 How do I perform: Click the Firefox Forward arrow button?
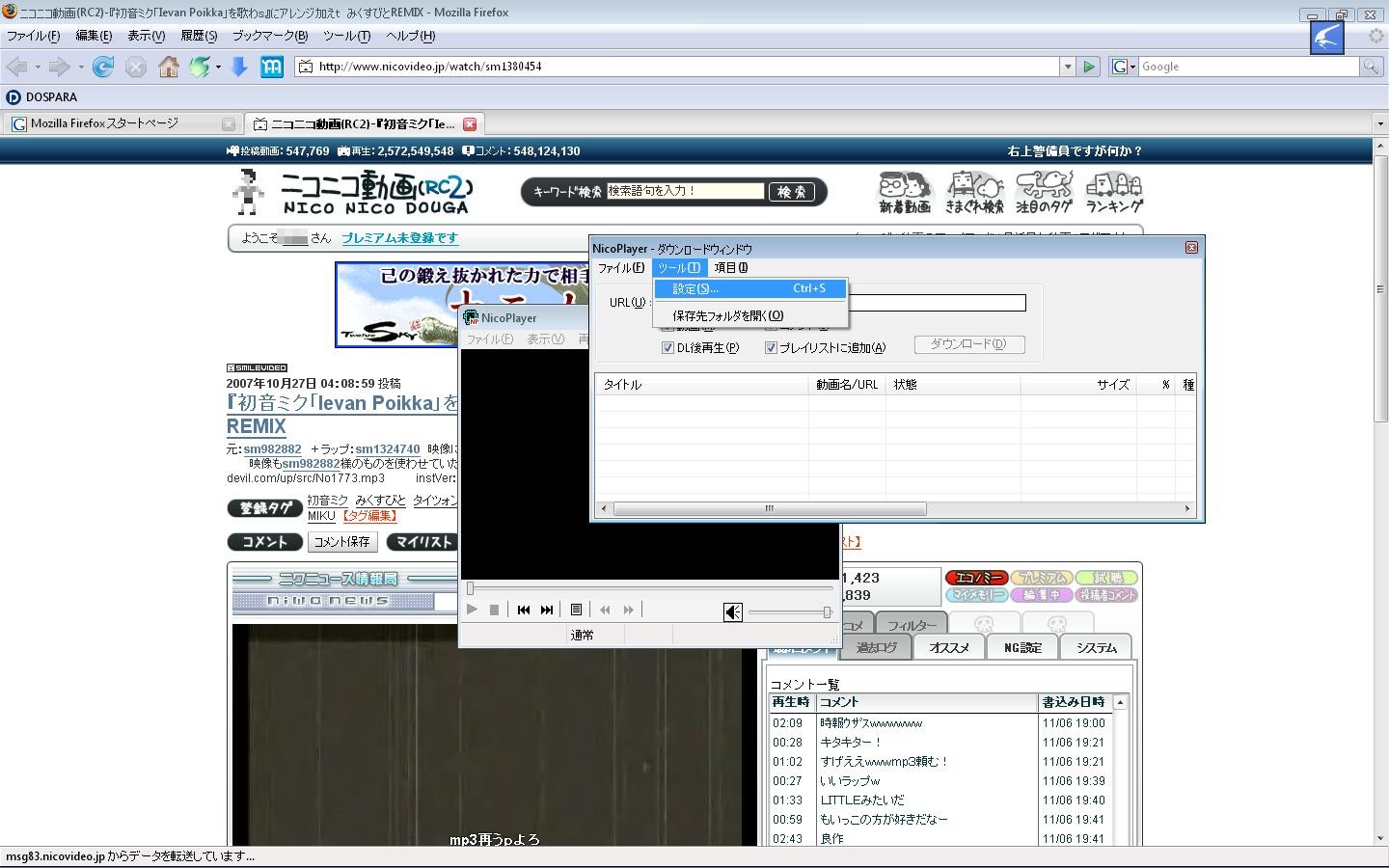[59, 67]
